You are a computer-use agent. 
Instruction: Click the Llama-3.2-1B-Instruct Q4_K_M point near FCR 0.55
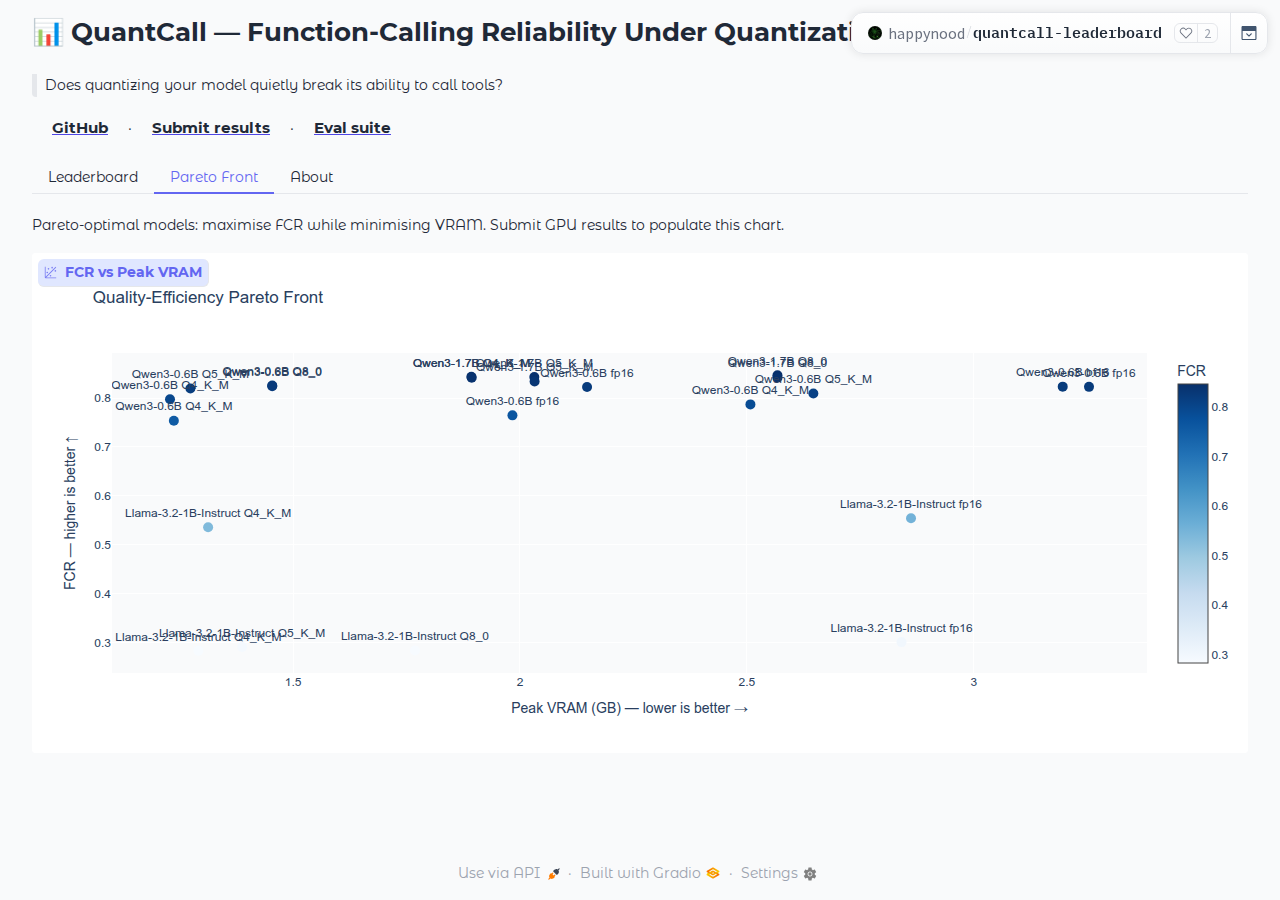[x=208, y=527]
